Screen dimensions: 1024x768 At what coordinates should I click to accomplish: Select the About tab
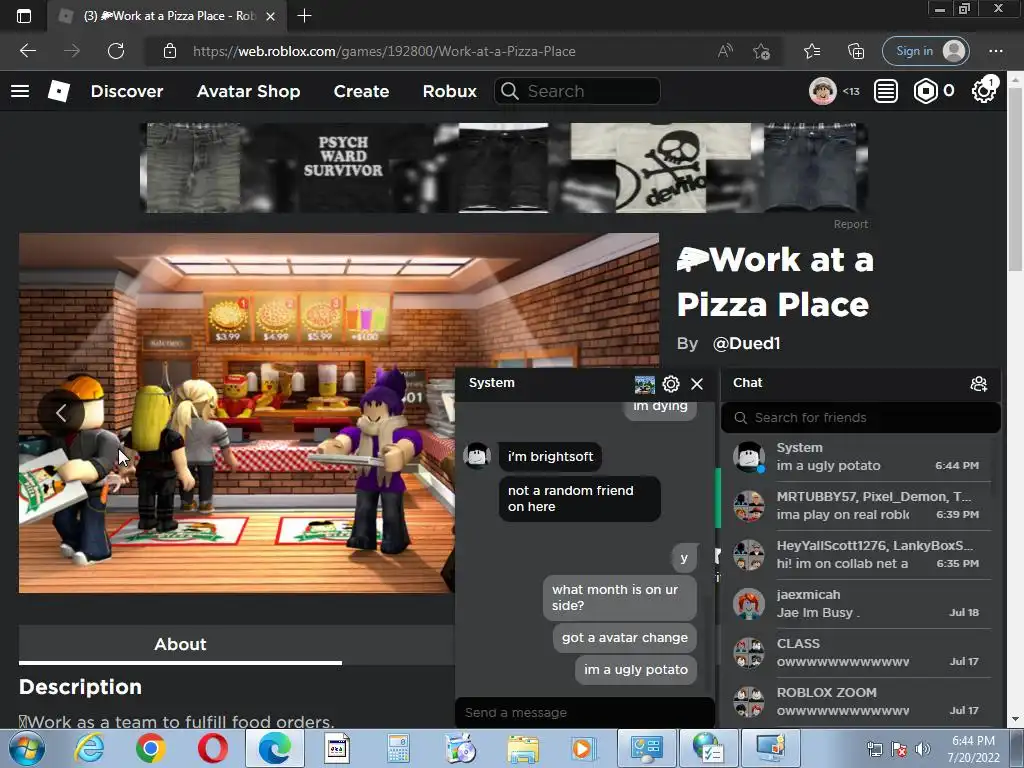point(180,645)
